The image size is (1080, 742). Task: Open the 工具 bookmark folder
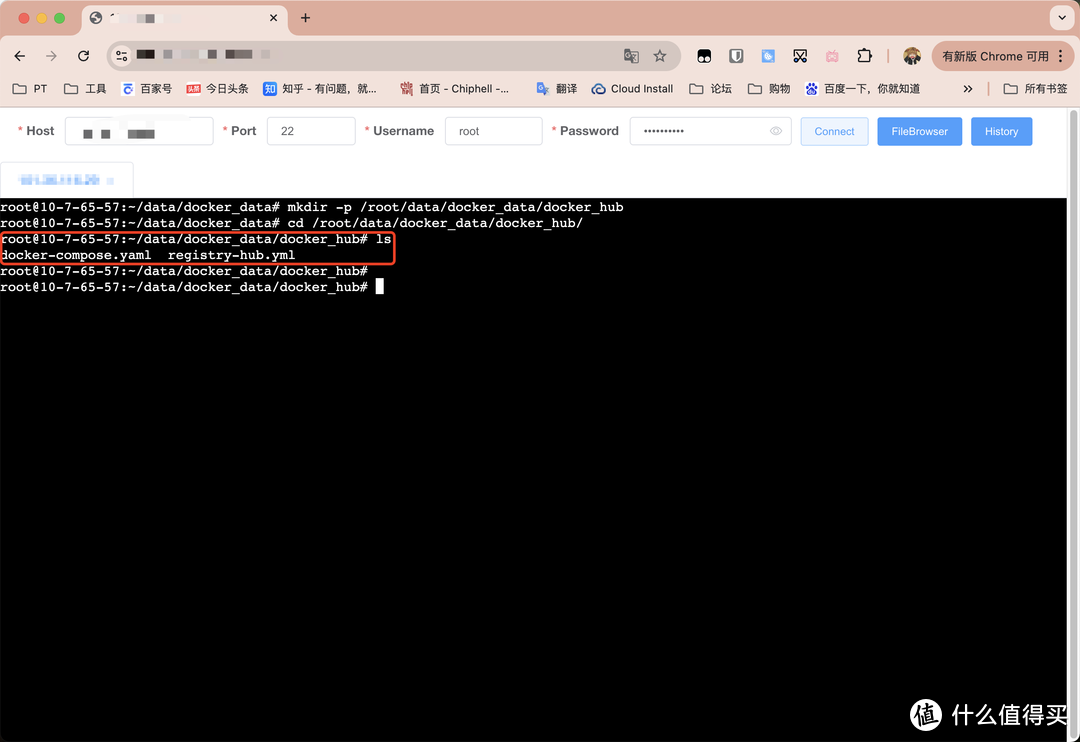85,89
